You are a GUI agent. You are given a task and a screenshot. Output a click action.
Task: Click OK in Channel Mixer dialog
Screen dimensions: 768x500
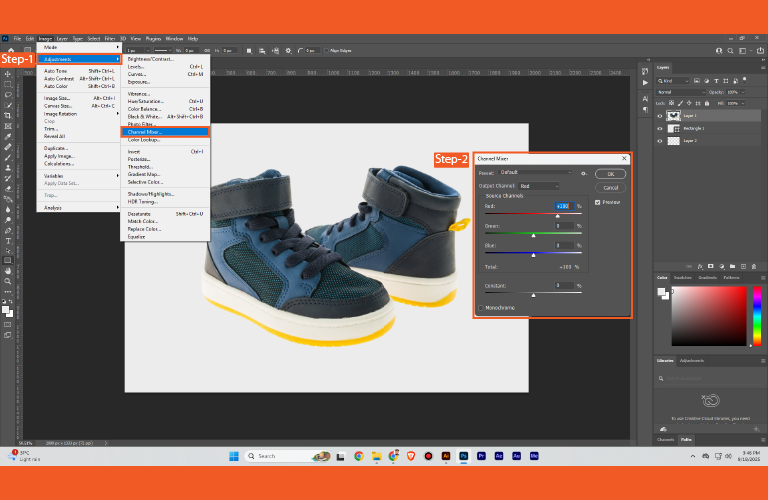(610, 174)
